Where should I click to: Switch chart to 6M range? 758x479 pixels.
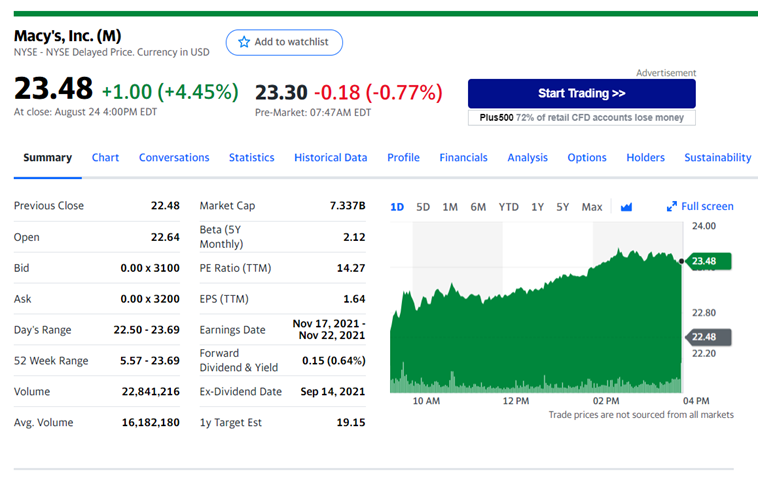[478, 207]
